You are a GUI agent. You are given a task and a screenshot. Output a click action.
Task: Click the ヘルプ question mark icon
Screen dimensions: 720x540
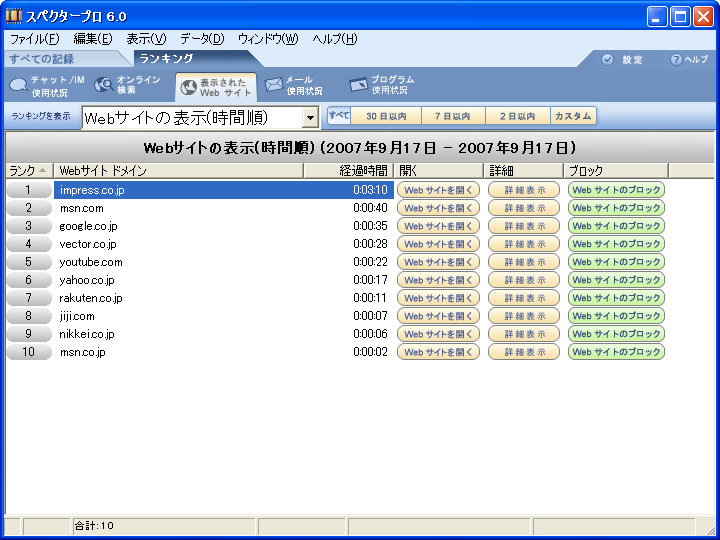(x=676, y=60)
